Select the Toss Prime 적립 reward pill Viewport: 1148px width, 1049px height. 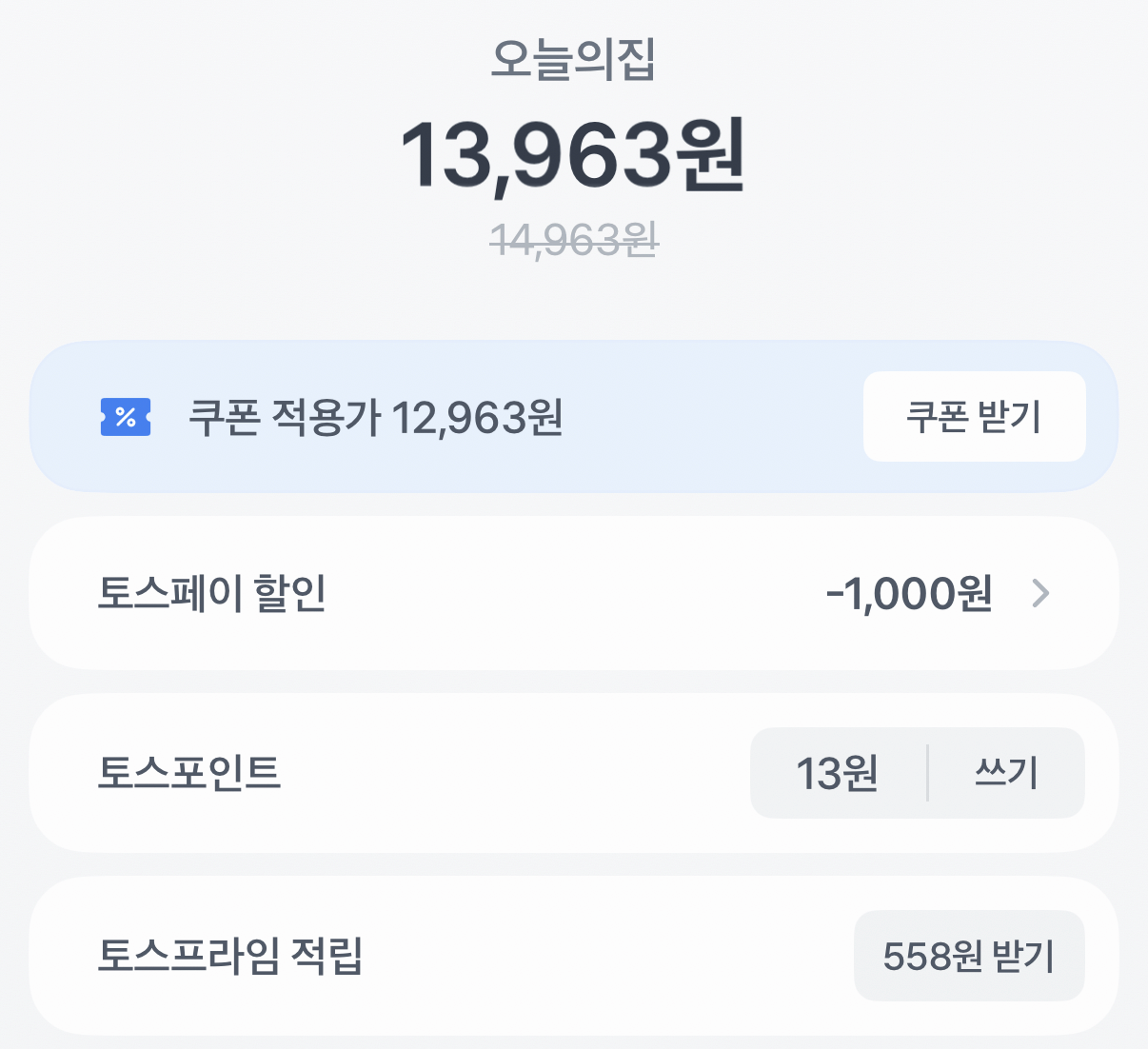pyautogui.click(x=969, y=956)
